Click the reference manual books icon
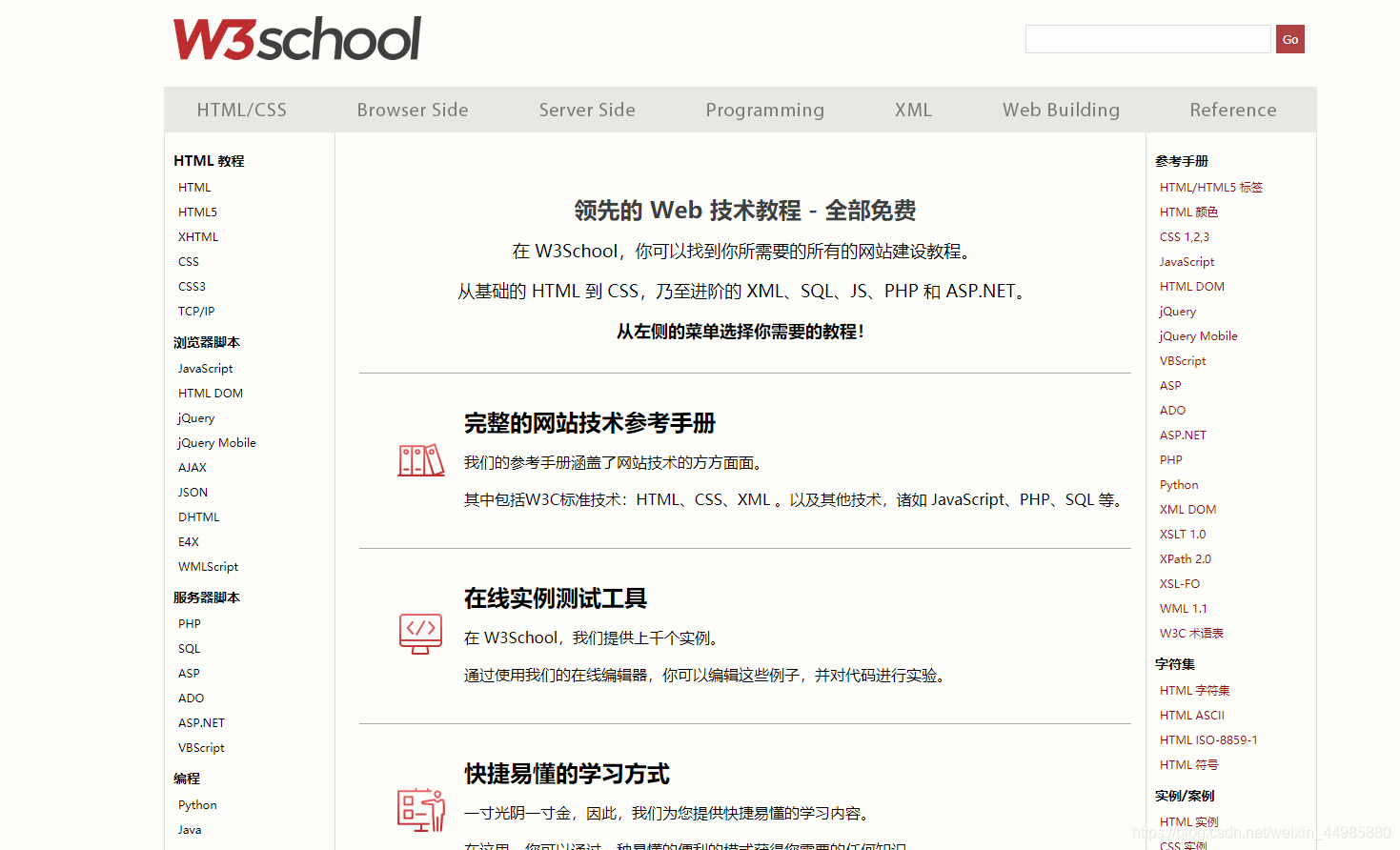This screenshot has height=850, width=1400. [421, 460]
